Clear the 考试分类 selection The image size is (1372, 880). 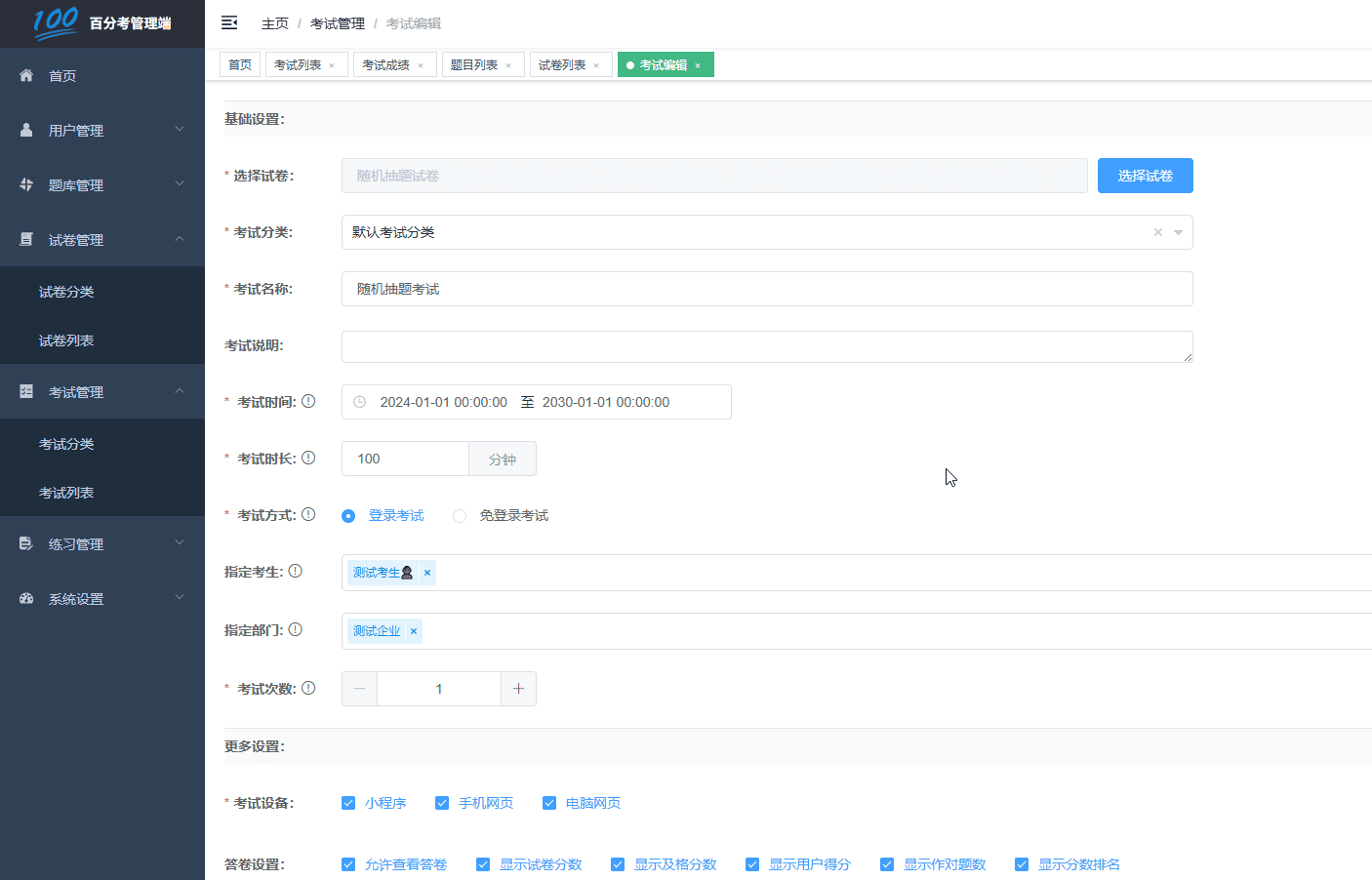pyautogui.click(x=1158, y=232)
